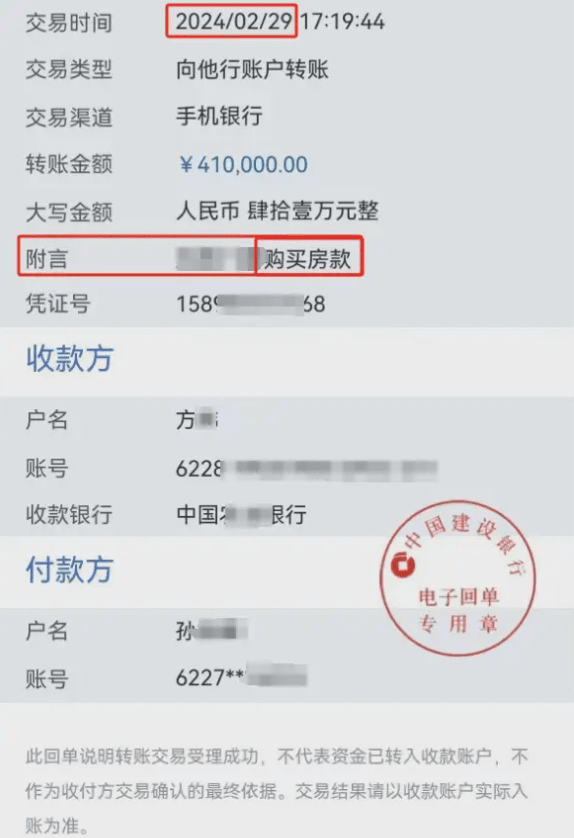Tap the transaction time 17:19:44
Image resolution: width=574 pixels, height=838 pixels.
pyautogui.click(x=342, y=21)
